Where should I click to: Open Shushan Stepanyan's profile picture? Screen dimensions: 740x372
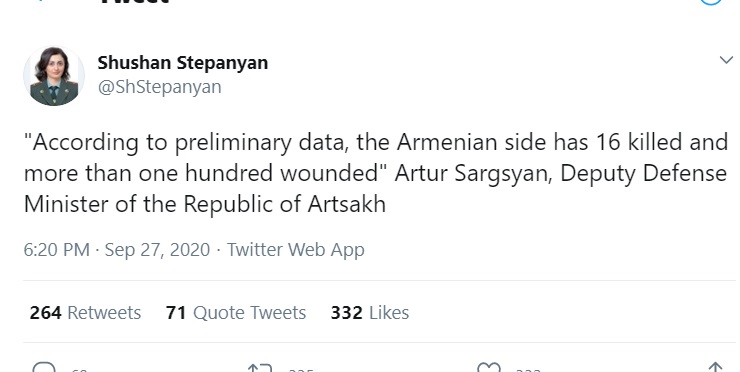(x=54, y=76)
